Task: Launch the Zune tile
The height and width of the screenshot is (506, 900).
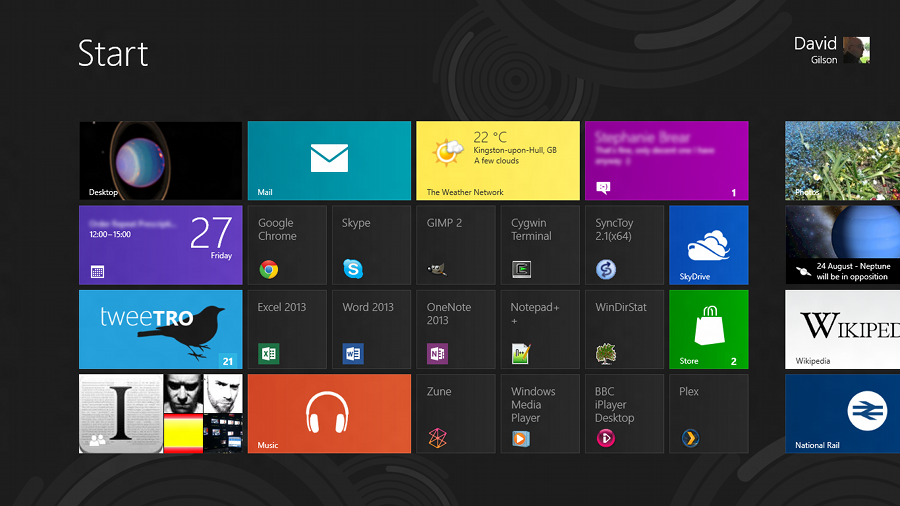Action: 456,414
